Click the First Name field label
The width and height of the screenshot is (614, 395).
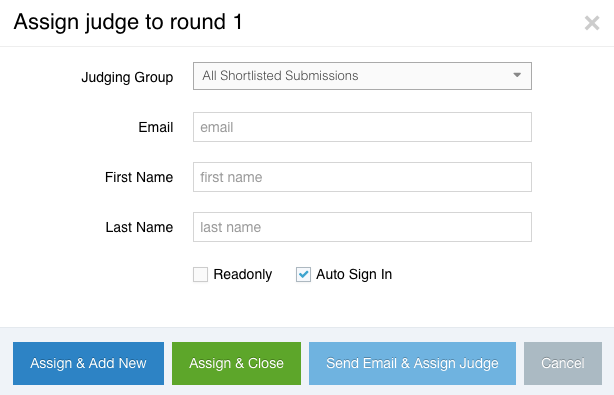[139, 177]
